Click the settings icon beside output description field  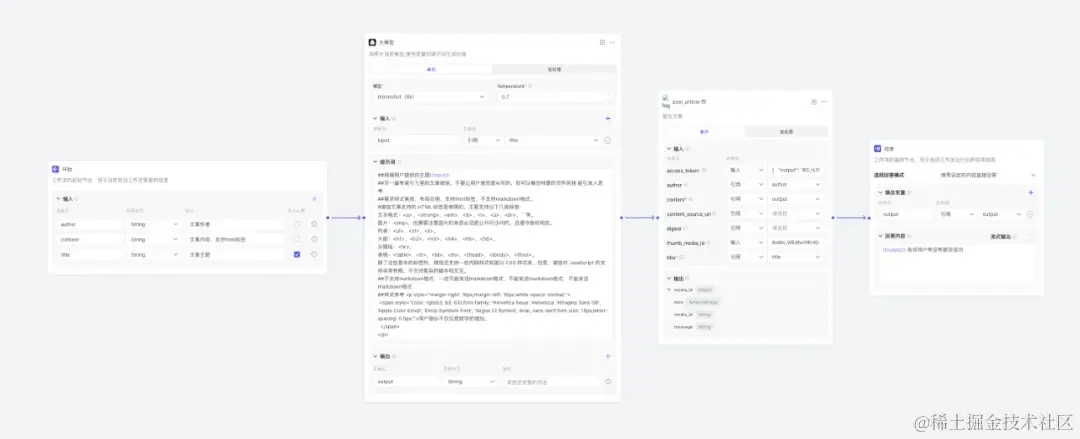click(608, 381)
